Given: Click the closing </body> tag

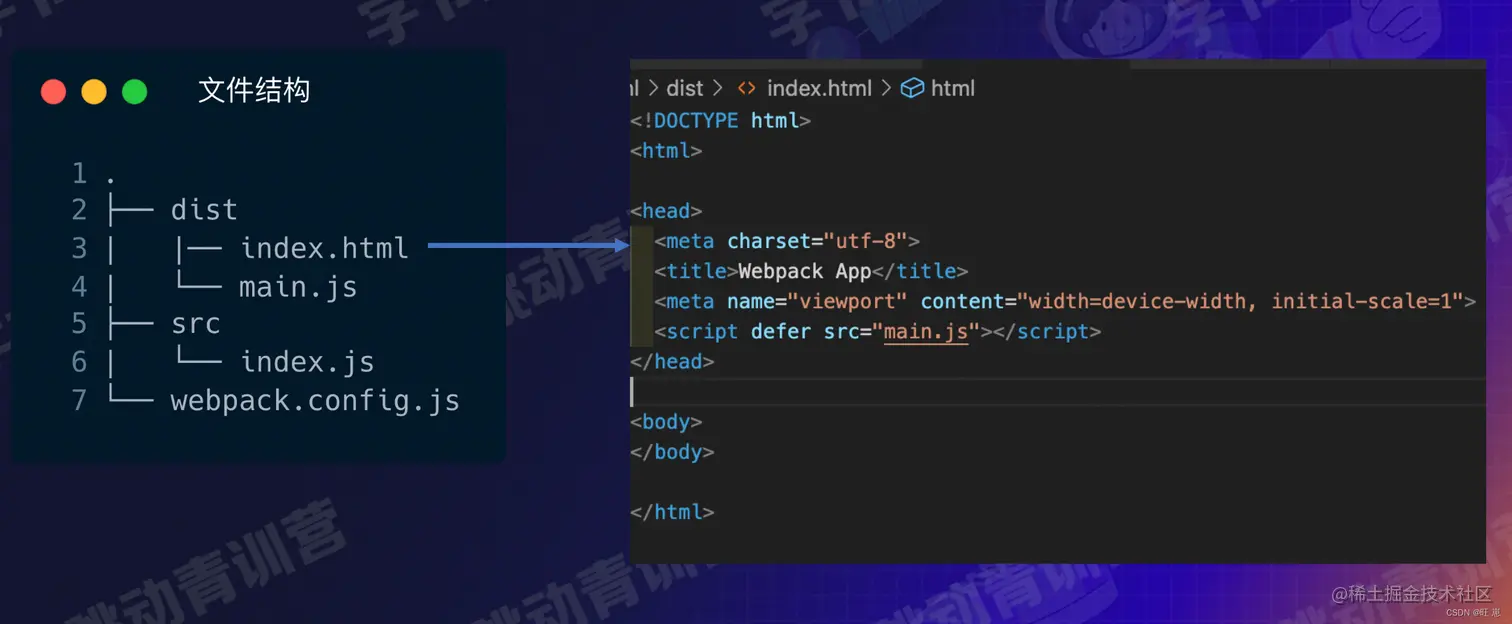Looking at the screenshot, I should pos(672,451).
